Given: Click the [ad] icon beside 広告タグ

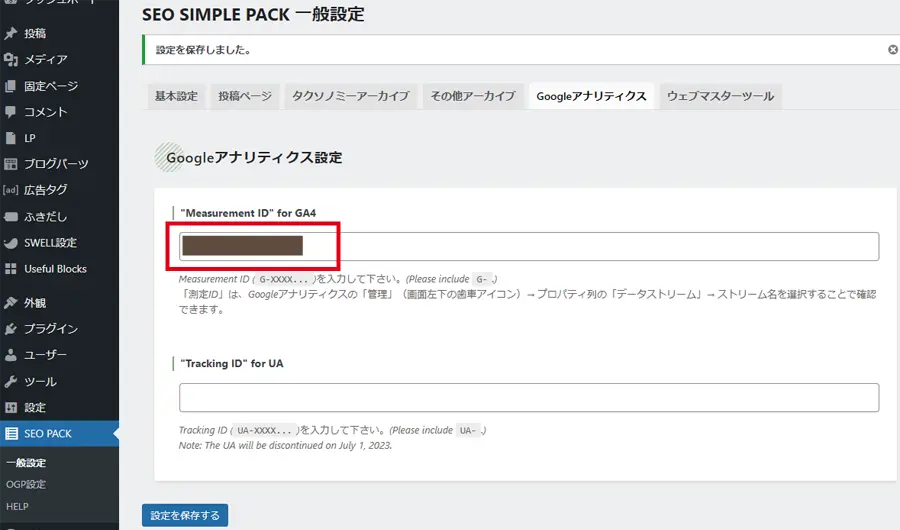Looking at the screenshot, I should click(x=11, y=189).
